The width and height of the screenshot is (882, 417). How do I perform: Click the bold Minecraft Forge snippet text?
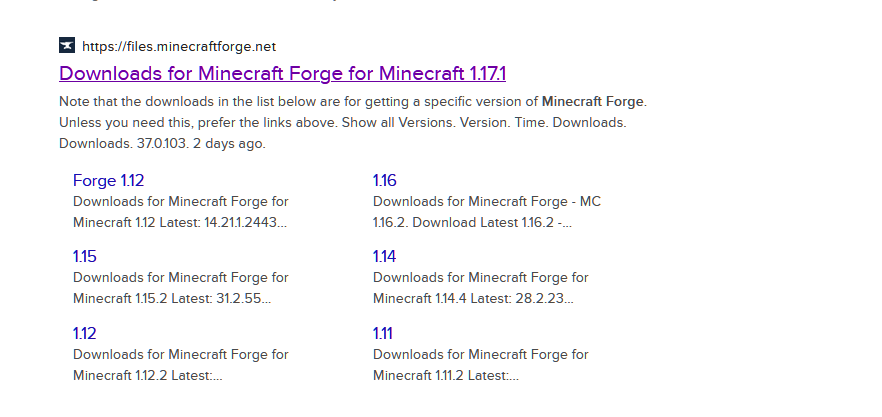(x=592, y=102)
